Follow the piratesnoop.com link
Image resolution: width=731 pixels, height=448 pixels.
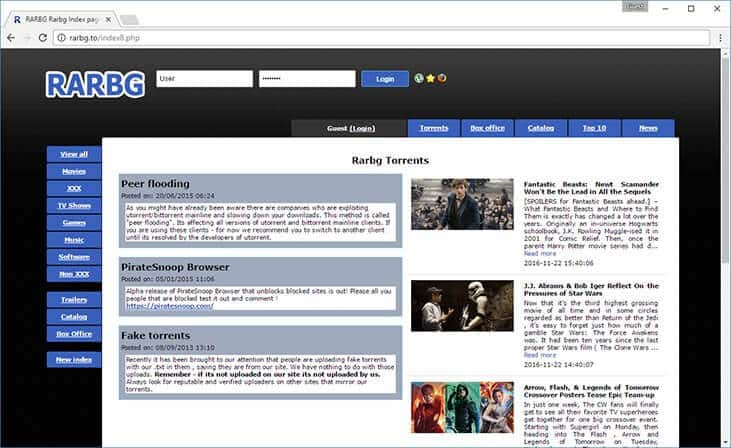(x=170, y=306)
